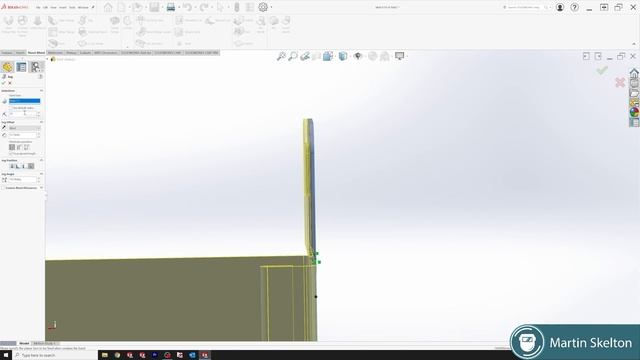Image resolution: width=640 pixels, height=360 pixels.
Task: Toggle the Use default radius checkbox
Action: [11, 108]
